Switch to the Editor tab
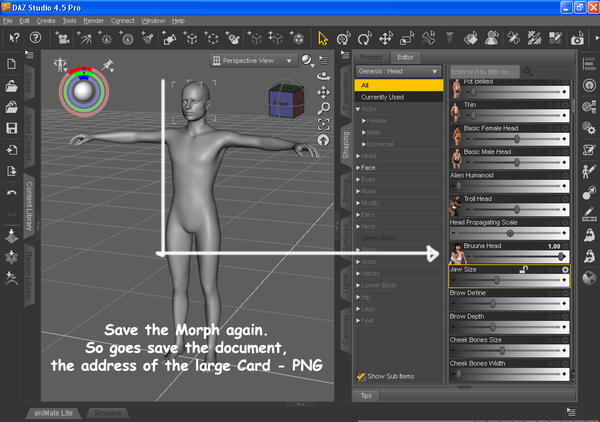Image resolution: width=600 pixels, height=422 pixels. point(405,57)
